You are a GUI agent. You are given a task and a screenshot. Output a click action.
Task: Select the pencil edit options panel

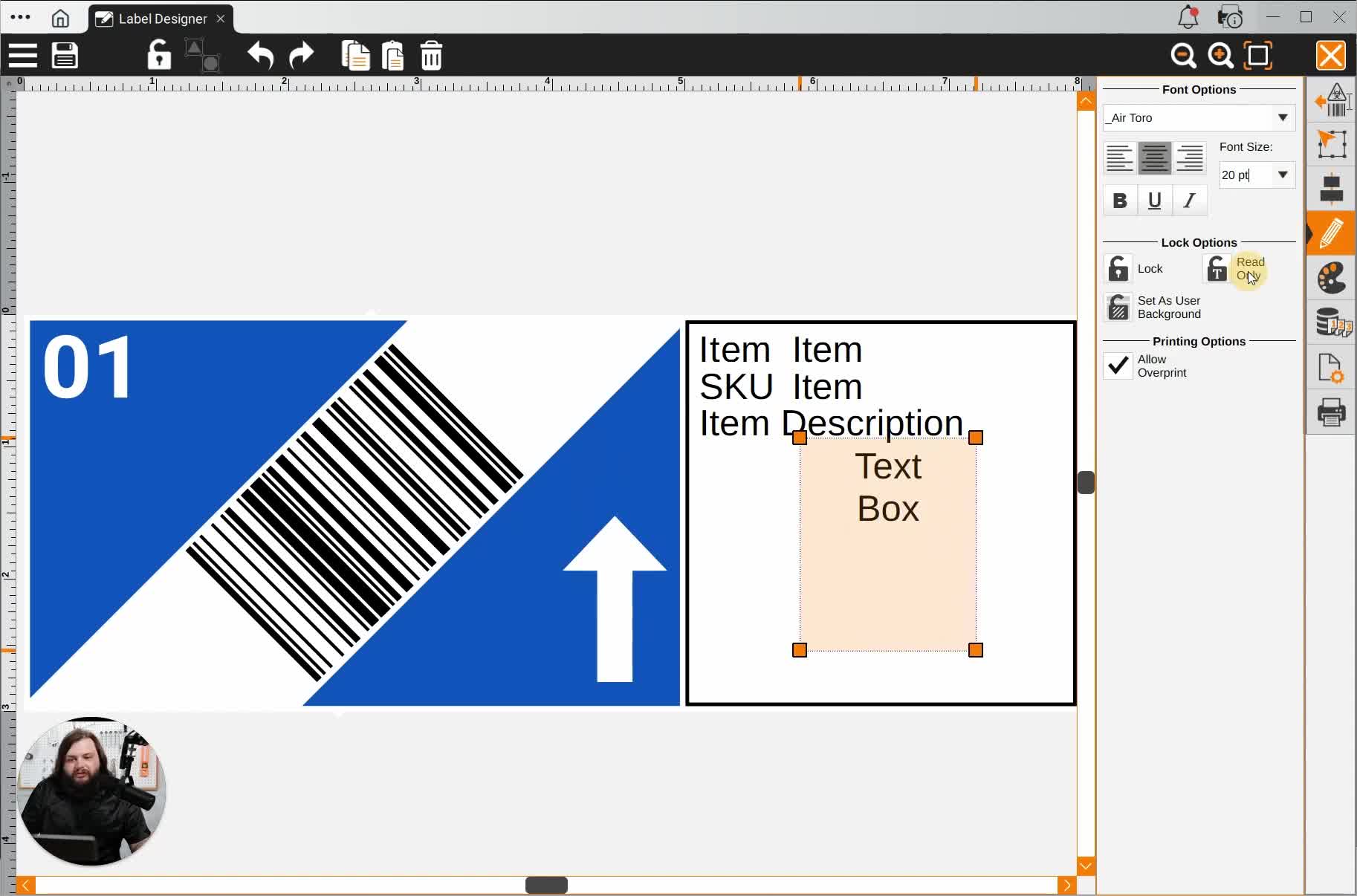[x=1332, y=233]
